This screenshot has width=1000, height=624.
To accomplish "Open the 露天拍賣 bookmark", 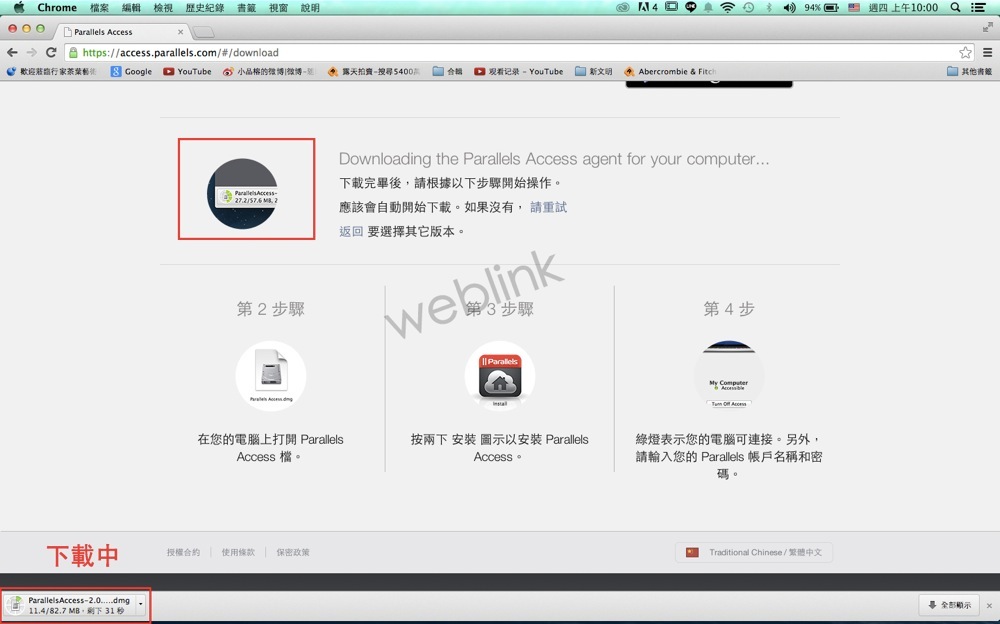I will [374, 71].
